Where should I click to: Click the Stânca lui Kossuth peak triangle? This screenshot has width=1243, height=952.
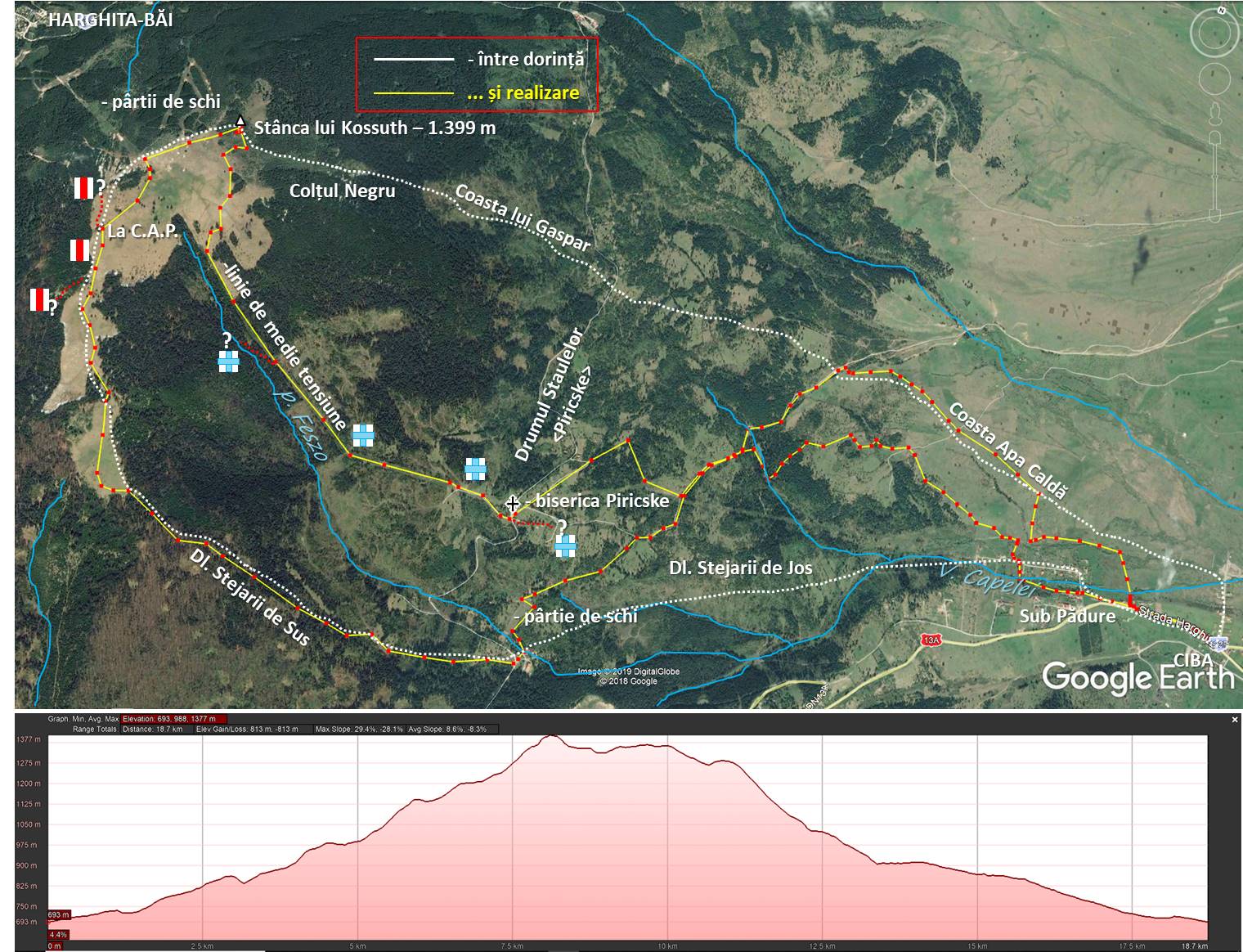tap(240, 122)
